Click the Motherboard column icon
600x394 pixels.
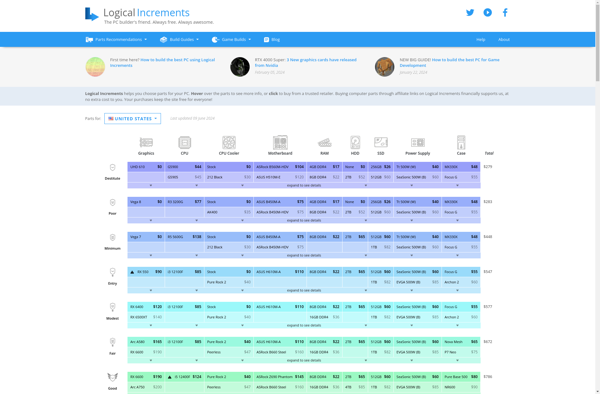tap(280, 143)
